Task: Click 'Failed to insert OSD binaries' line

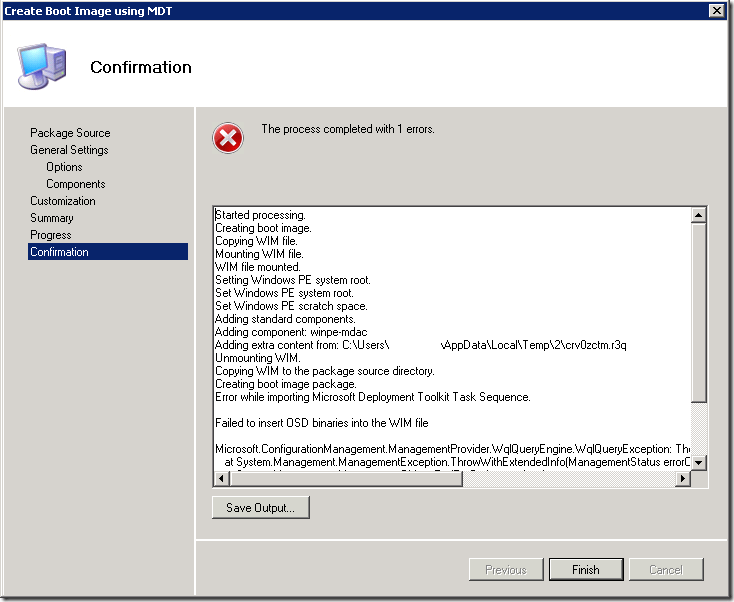Action: pyautogui.click(x=322, y=423)
